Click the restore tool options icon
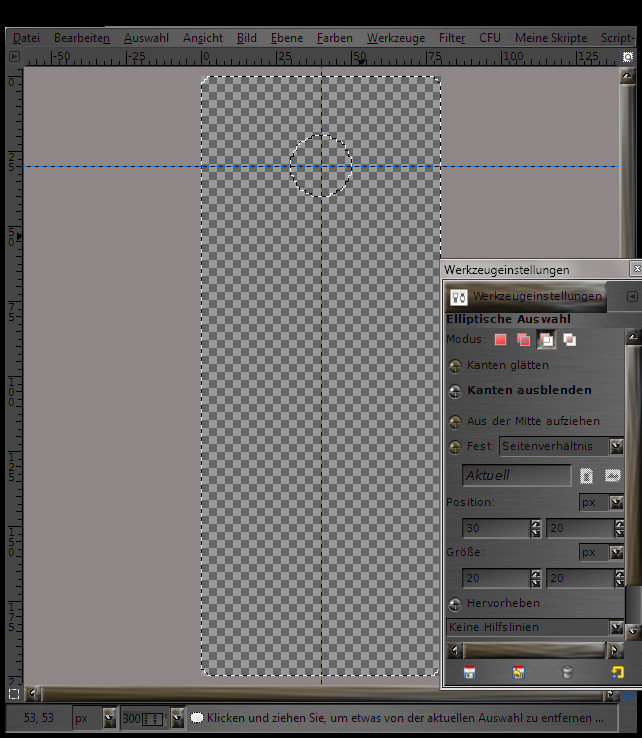The width and height of the screenshot is (642, 738). (x=518, y=672)
